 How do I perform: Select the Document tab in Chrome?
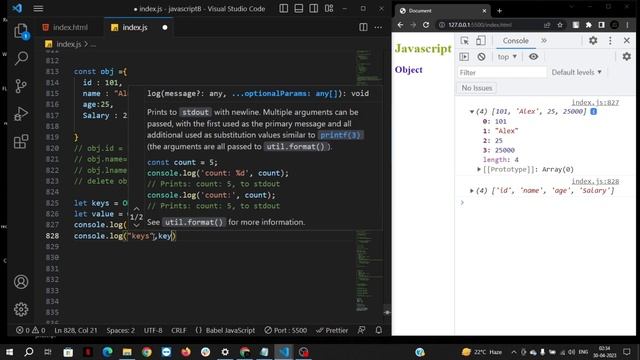(x=442, y=11)
